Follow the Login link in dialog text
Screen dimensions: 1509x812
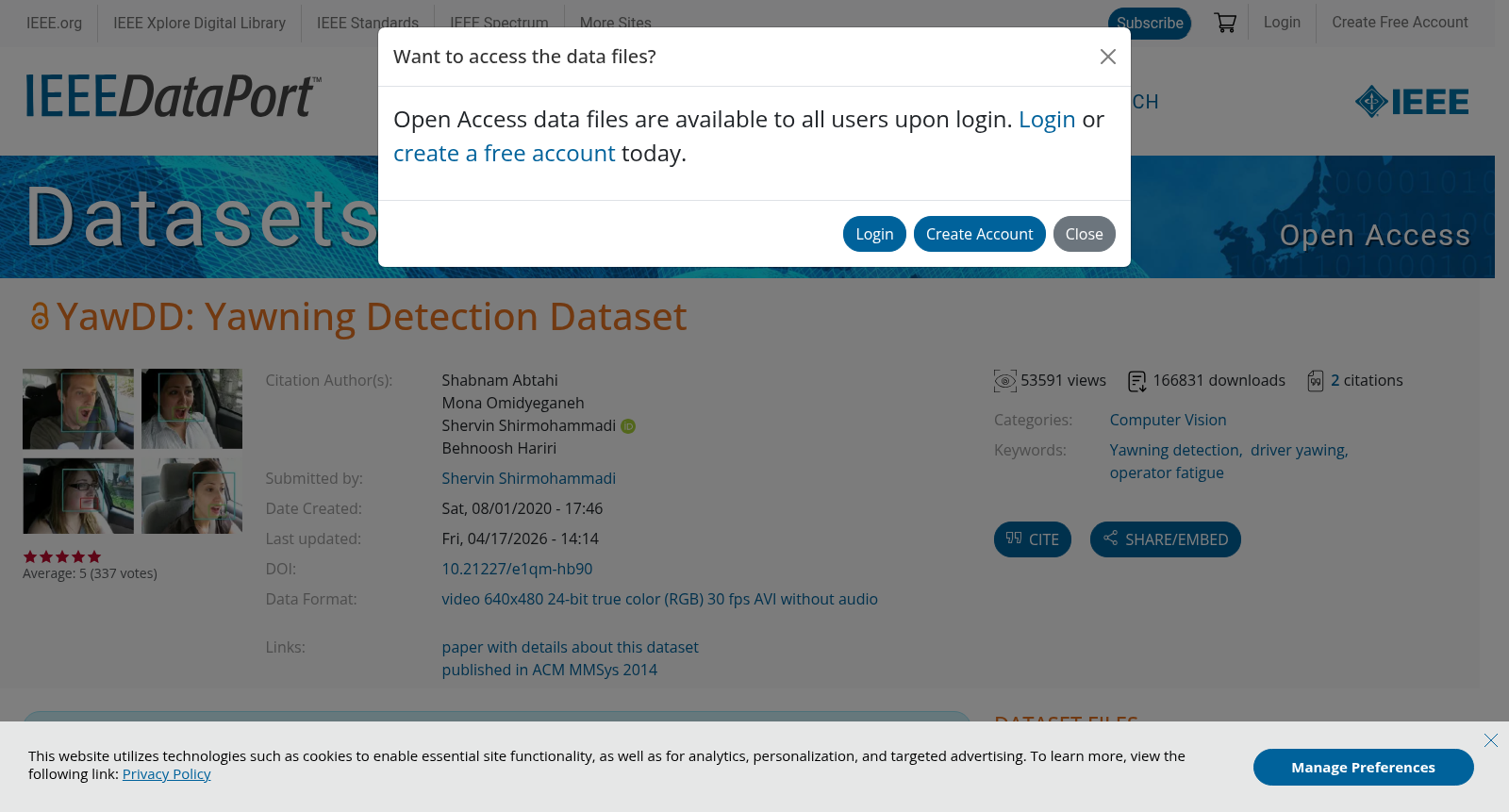coord(1047,120)
